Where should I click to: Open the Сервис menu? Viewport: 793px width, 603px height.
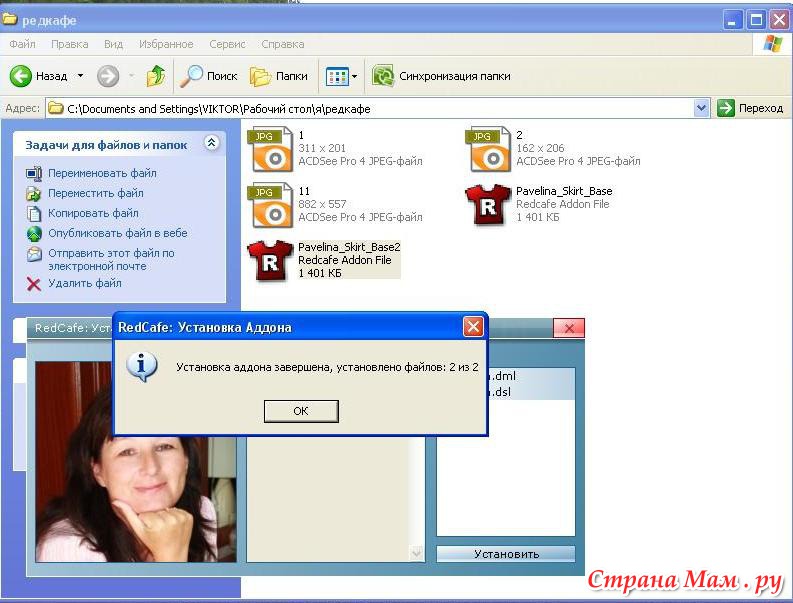227,44
